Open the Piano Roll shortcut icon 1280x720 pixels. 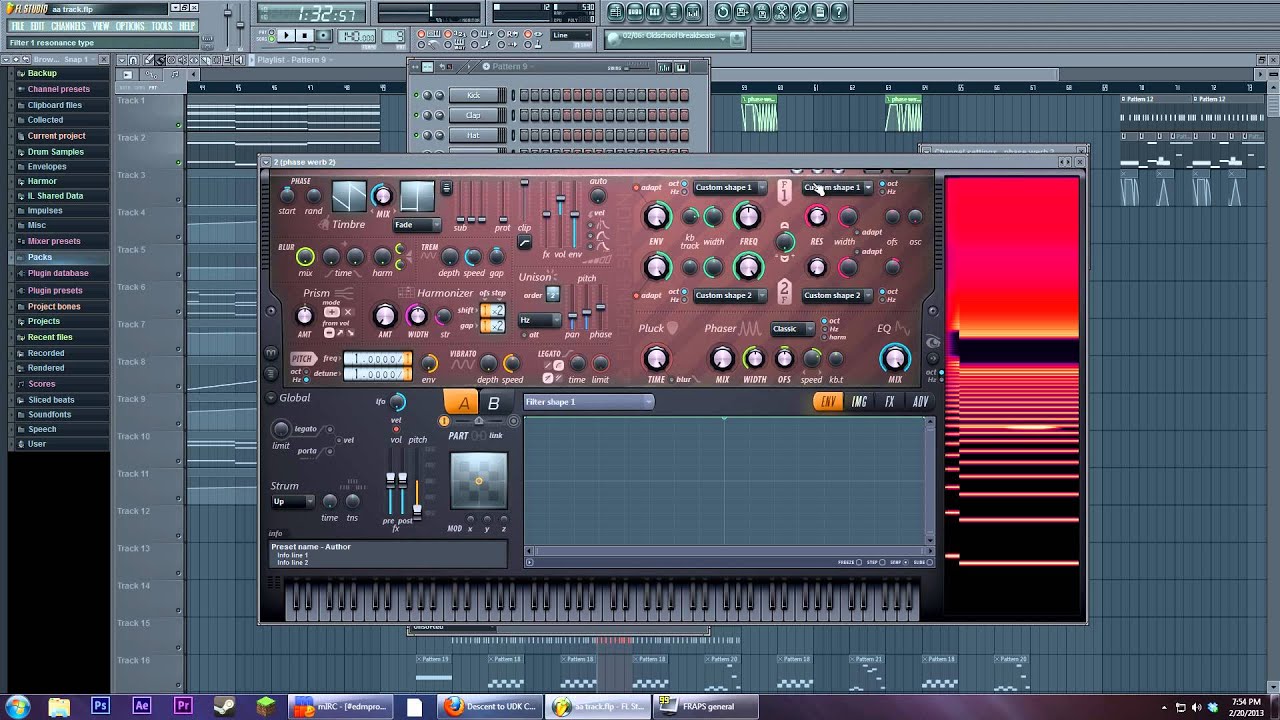(654, 12)
